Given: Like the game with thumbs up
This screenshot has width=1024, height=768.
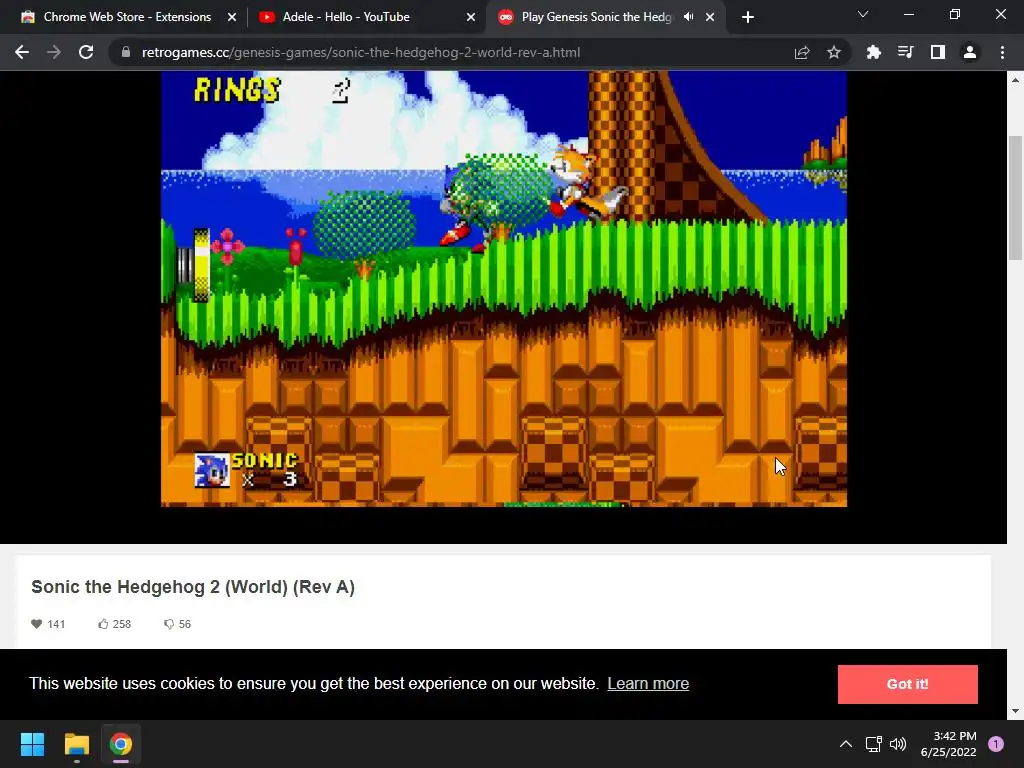Looking at the screenshot, I should pos(103,624).
